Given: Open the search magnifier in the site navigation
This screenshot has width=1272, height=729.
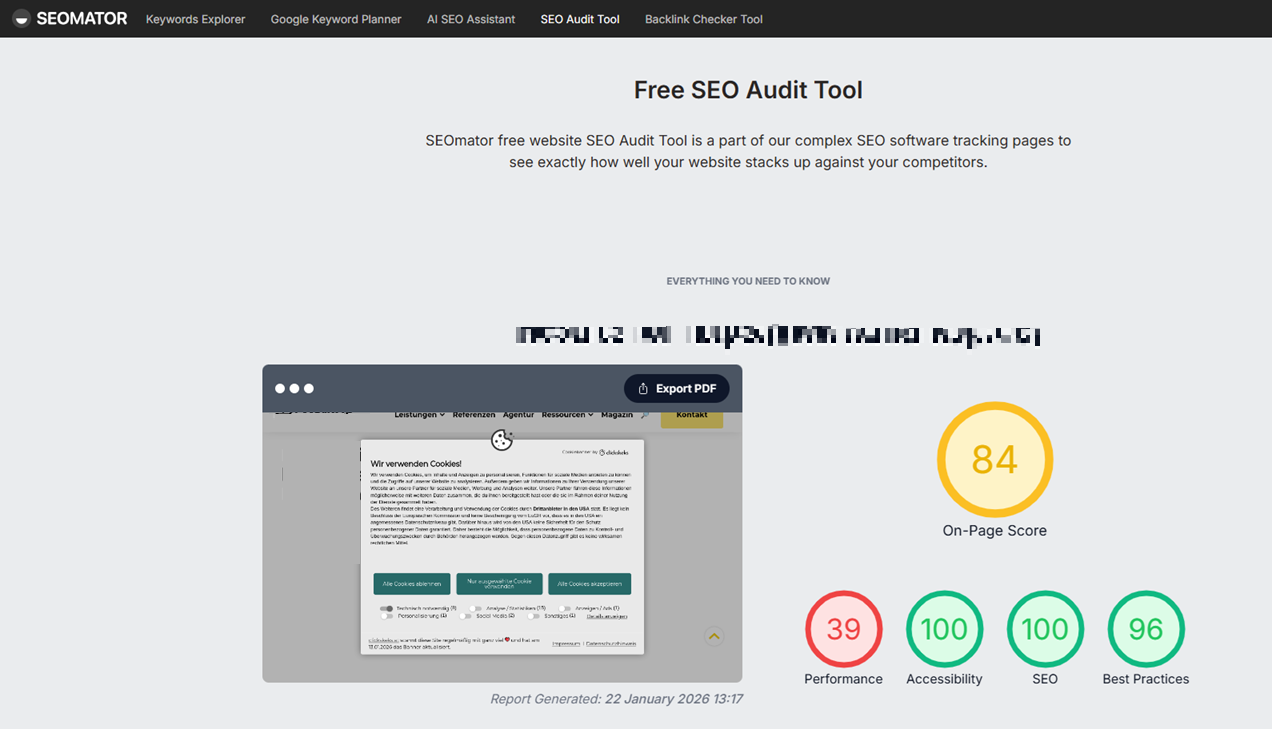Looking at the screenshot, I should (645, 414).
